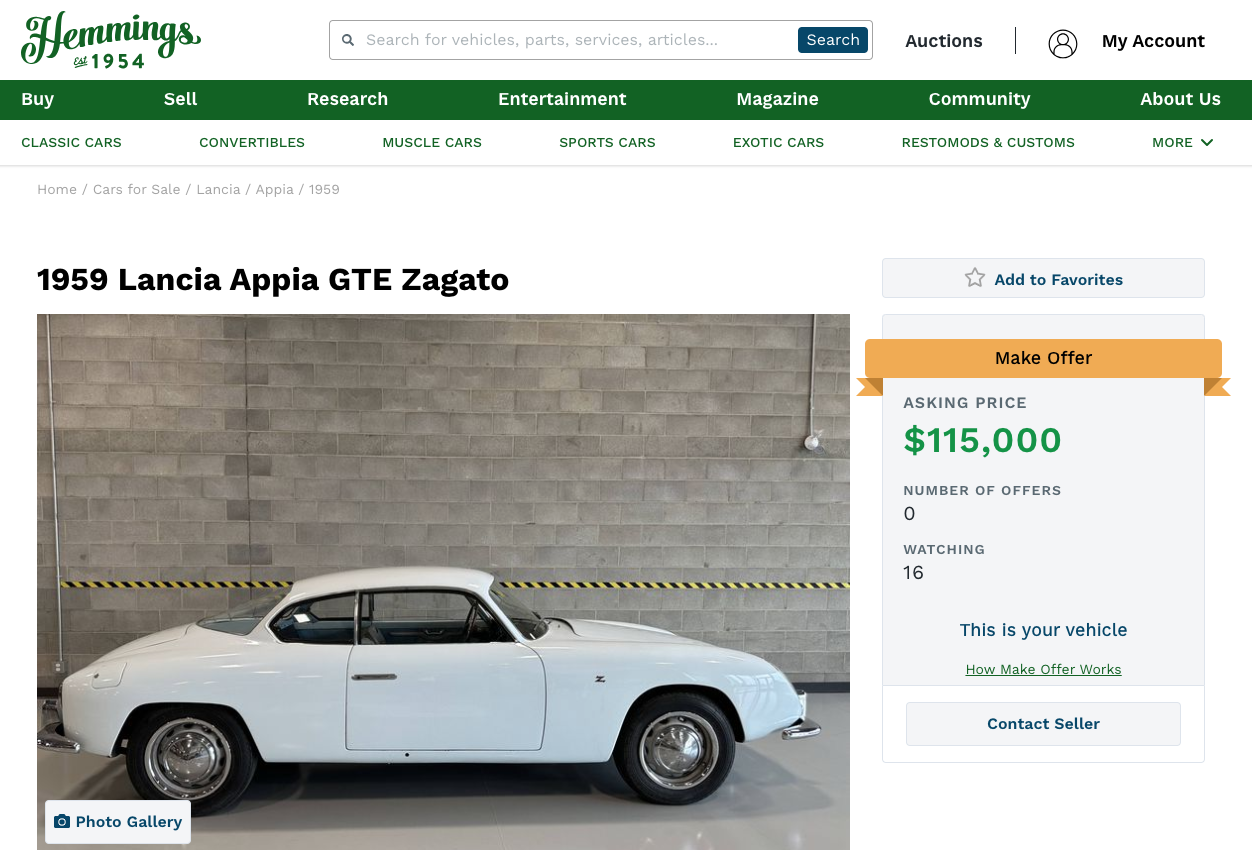This screenshot has width=1252, height=850.
Task: Add this Lancia to Favorites
Action: point(1043,278)
